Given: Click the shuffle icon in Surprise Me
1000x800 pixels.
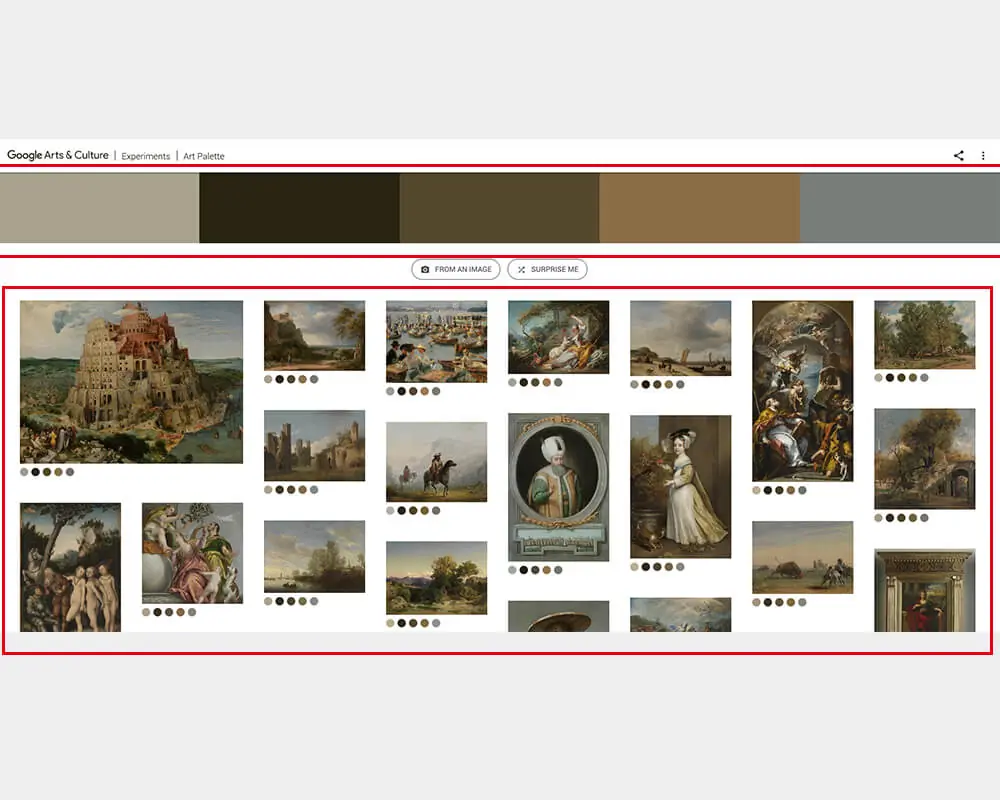Looking at the screenshot, I should (521, 270).
